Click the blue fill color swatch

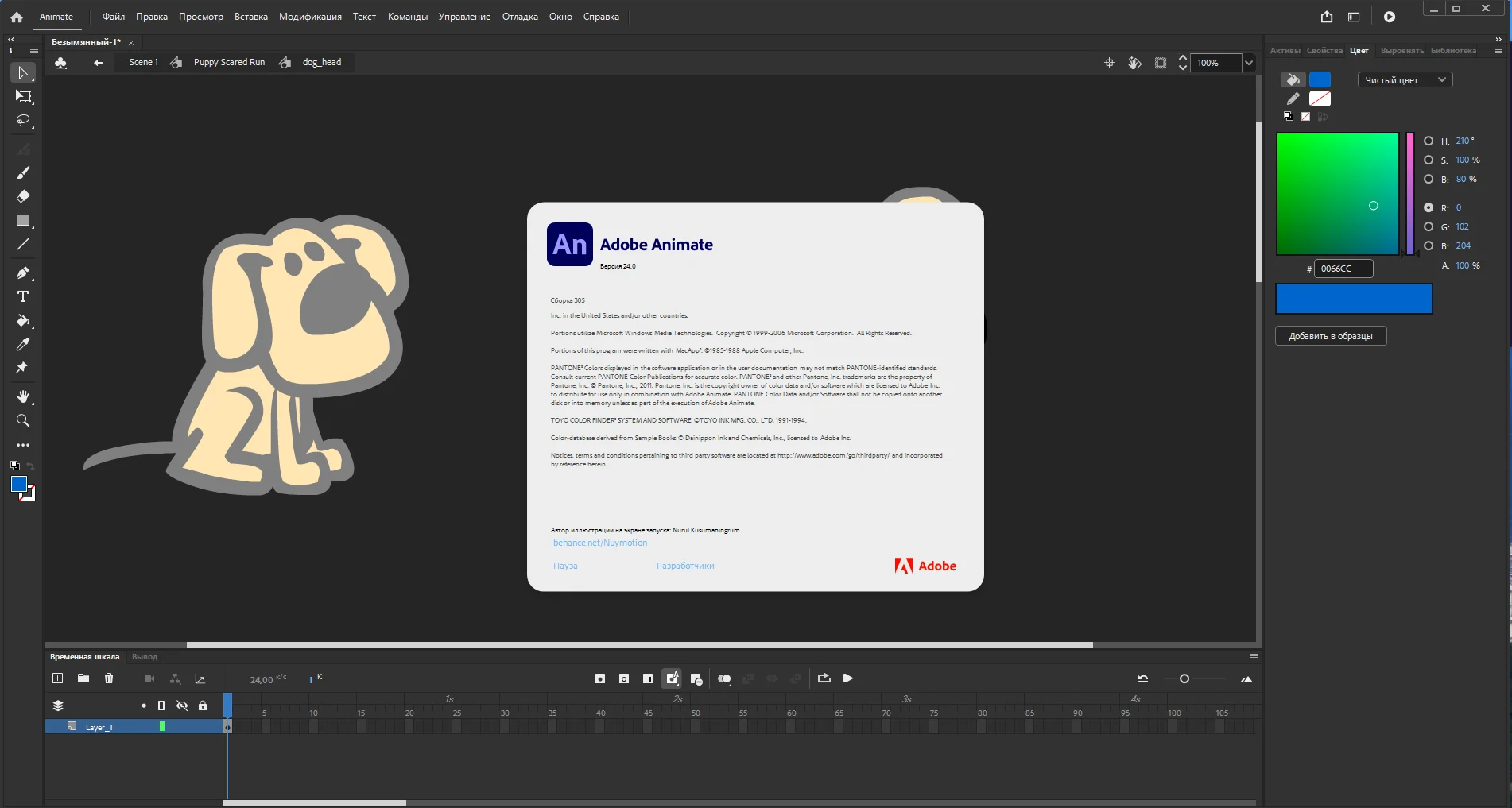[x=1320, y=79]
